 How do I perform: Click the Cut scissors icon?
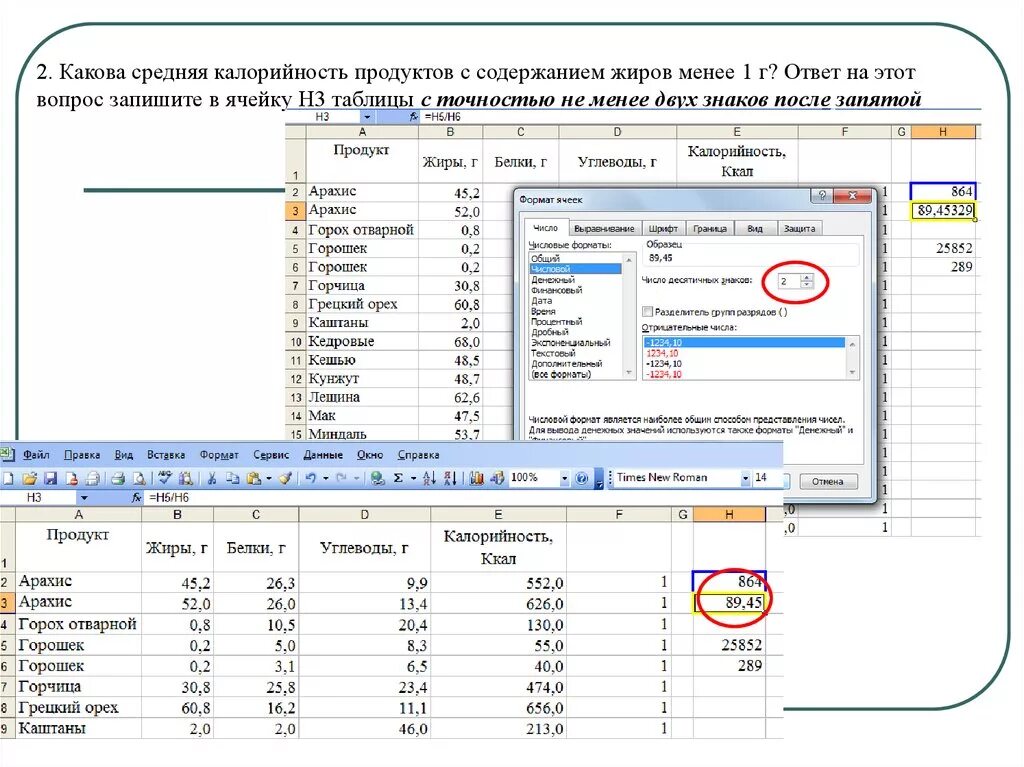click(212, 478)
